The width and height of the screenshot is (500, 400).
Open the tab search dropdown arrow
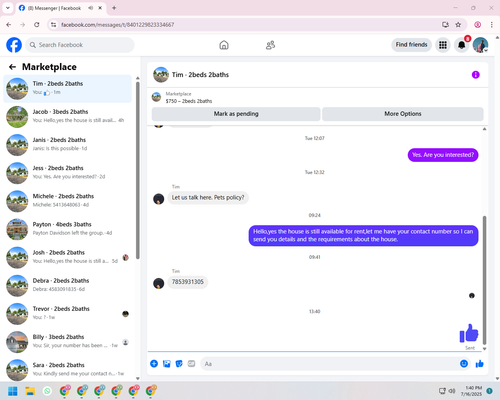tap(8, 8)
